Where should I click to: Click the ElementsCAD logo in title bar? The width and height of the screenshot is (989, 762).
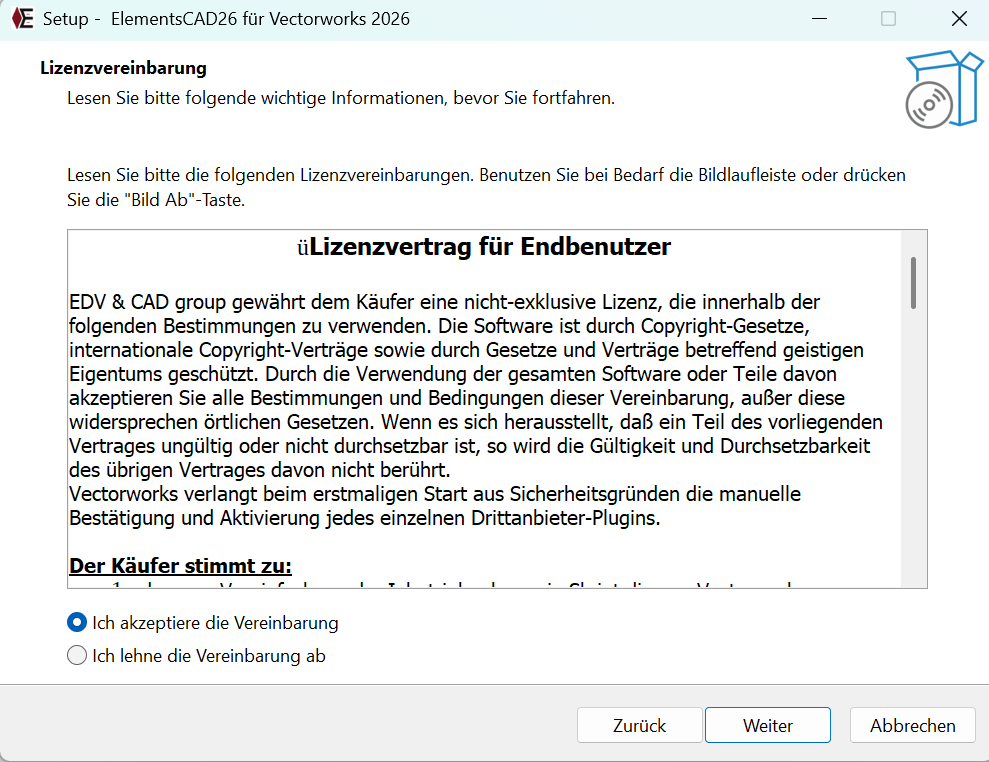click(x=23, y=19)
